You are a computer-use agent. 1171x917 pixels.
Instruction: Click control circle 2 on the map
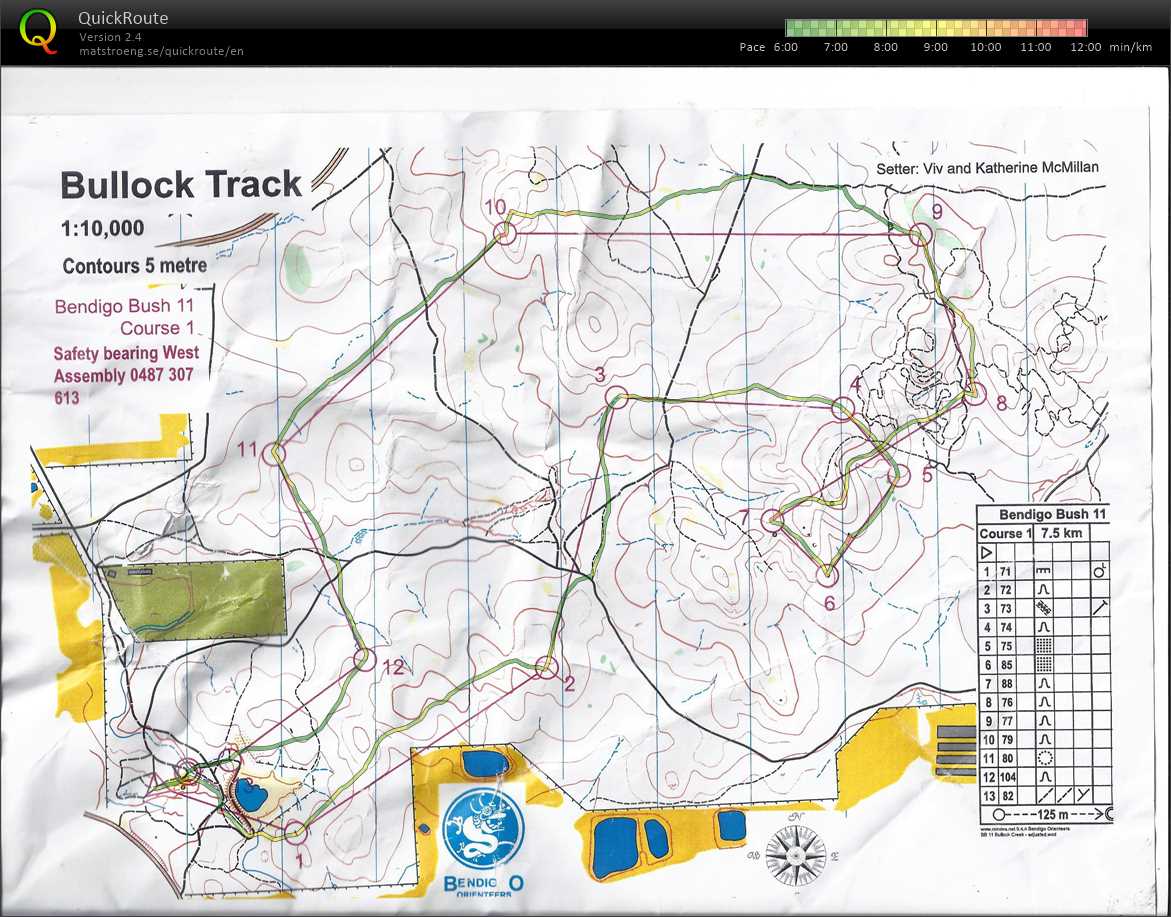click(545, 667)
